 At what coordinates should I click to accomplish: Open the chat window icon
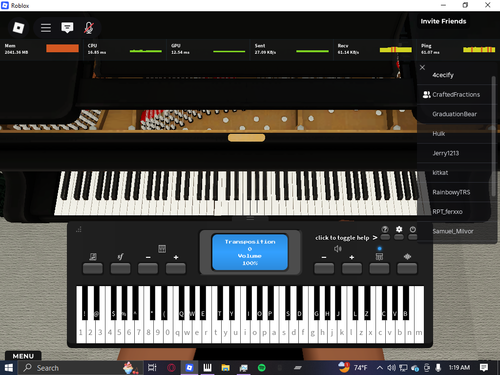pos(67,28)
